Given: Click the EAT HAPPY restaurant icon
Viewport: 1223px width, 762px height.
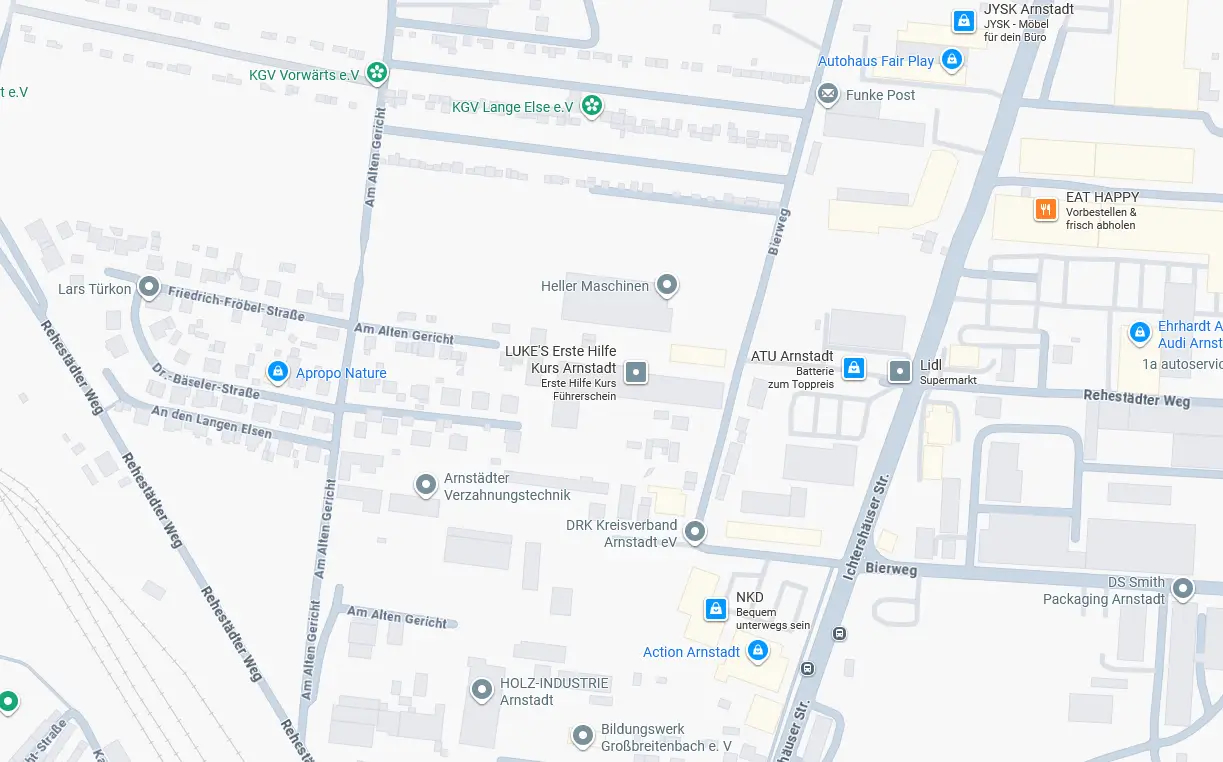Looking at the screenshot, I should (1046, 210).
